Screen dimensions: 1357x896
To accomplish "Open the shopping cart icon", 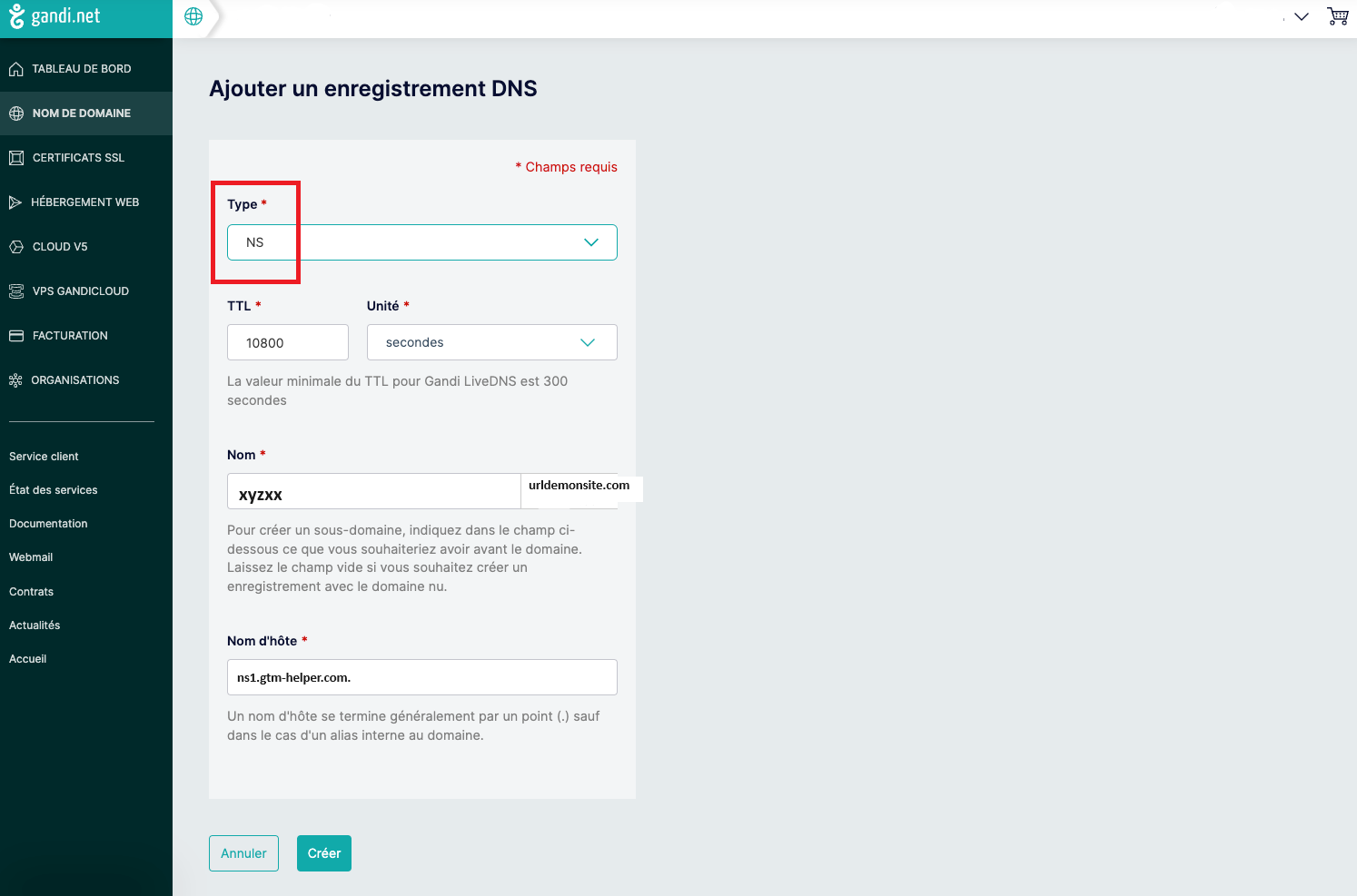I will [x=1337, y=16].
